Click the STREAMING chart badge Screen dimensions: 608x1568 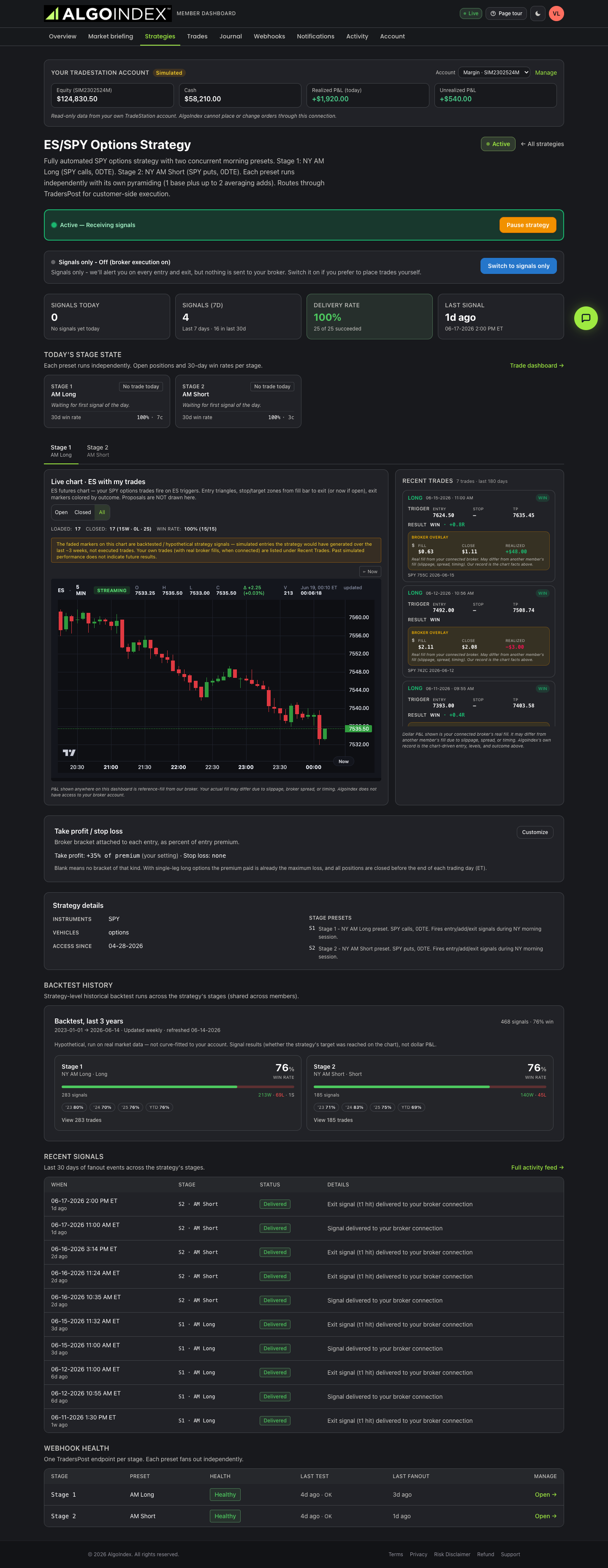(112, 590)
